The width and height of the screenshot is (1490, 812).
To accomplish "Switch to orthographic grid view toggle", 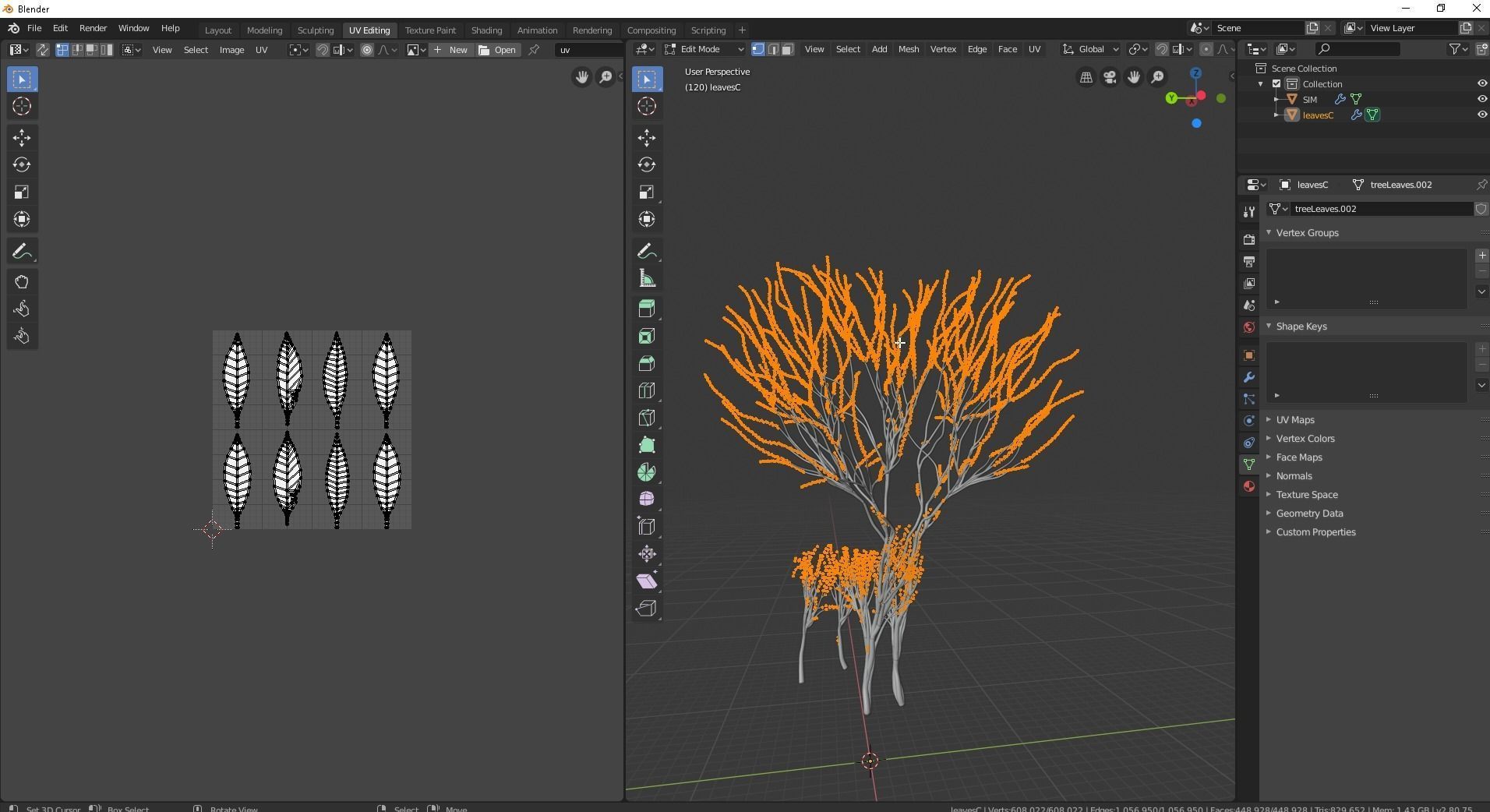I will [1086, 77].
